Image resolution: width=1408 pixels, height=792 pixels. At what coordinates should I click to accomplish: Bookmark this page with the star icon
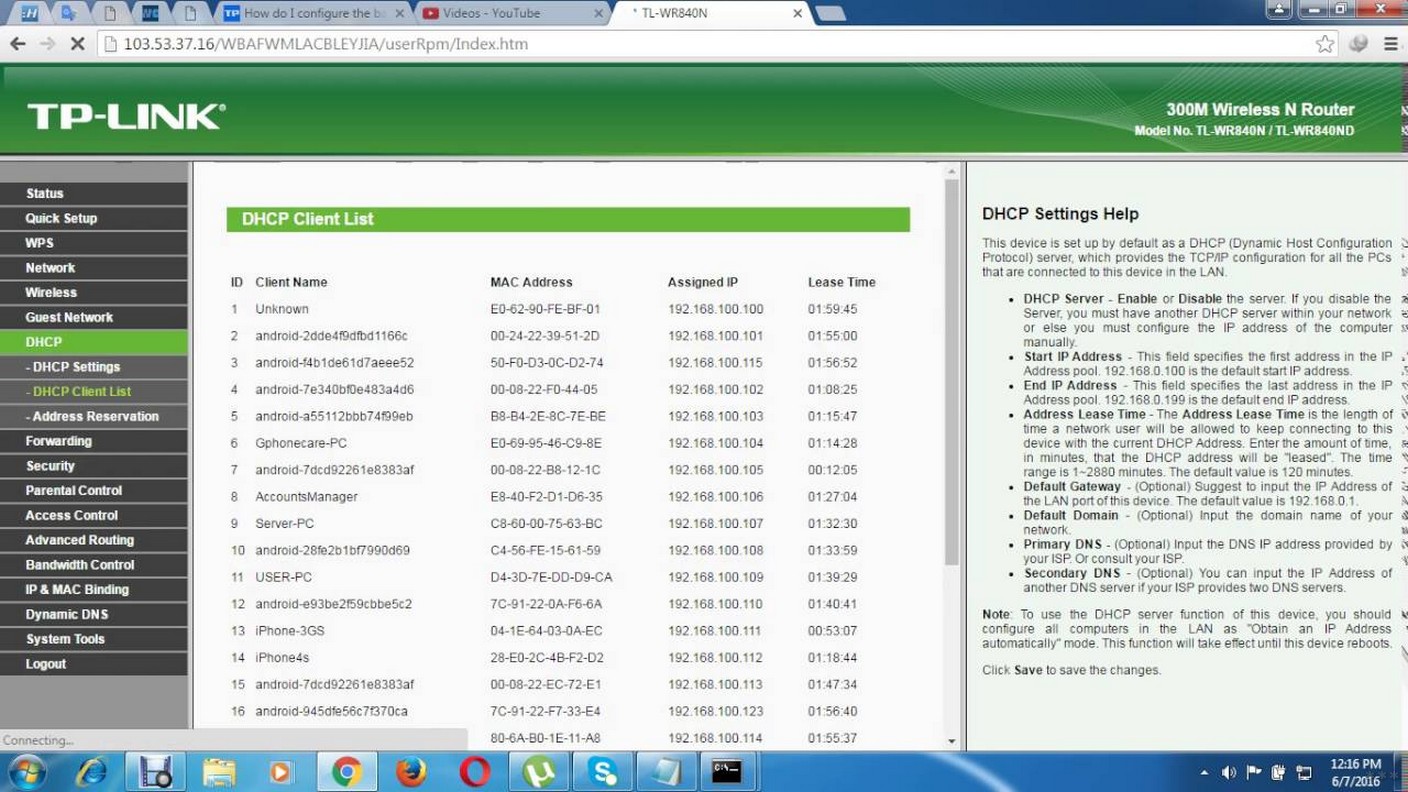(1325, 44)
